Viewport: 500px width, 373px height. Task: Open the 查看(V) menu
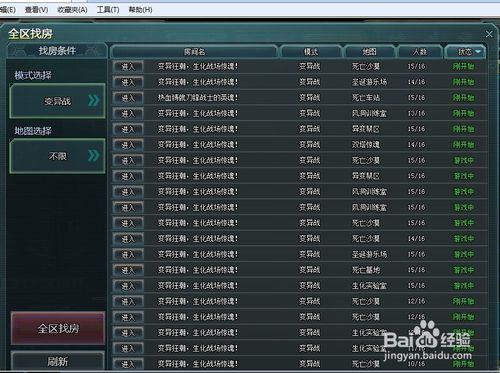pyautogui.click(x=36, y=10)
